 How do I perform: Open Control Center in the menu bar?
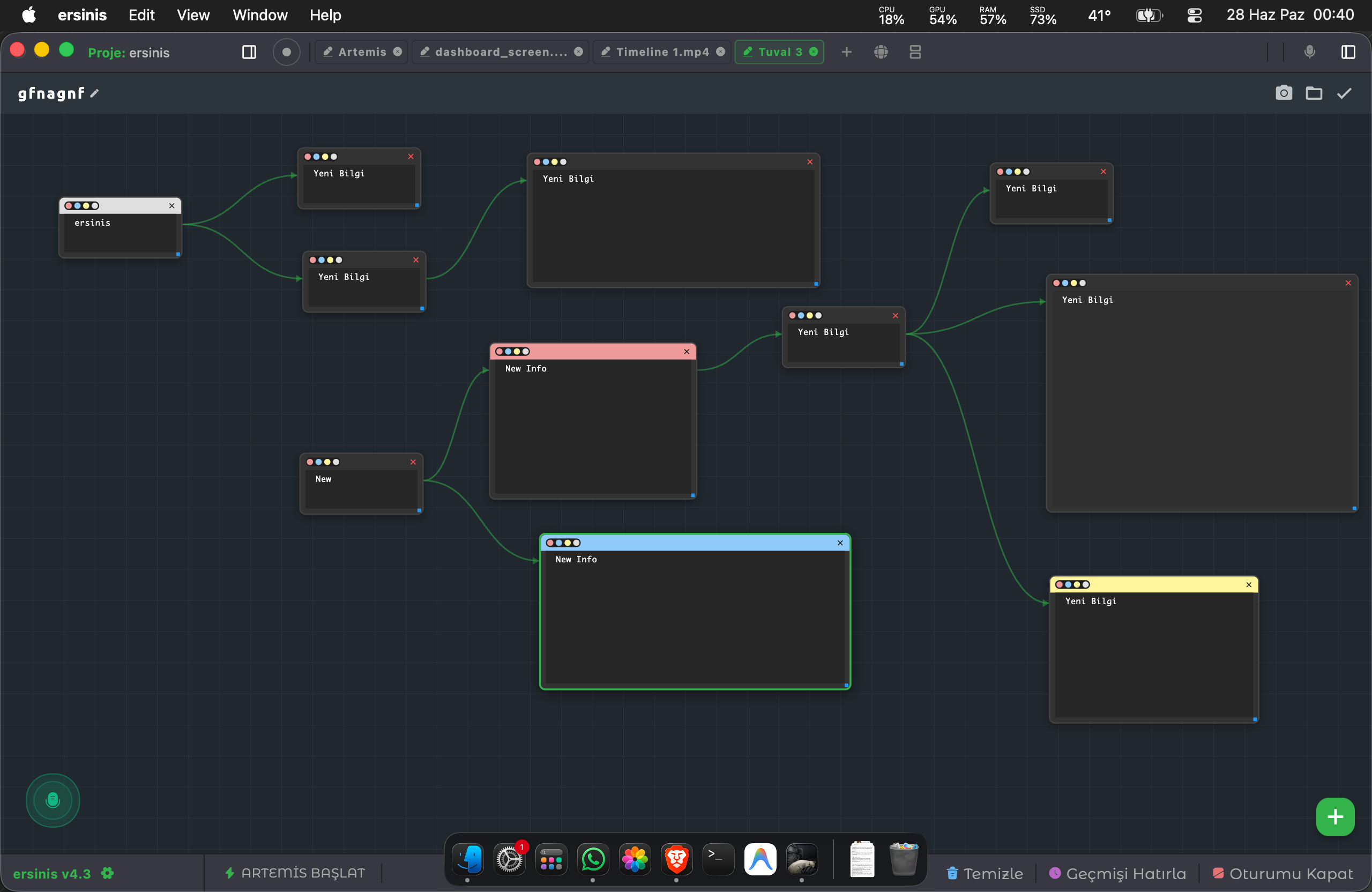(x=1194, y=16)
